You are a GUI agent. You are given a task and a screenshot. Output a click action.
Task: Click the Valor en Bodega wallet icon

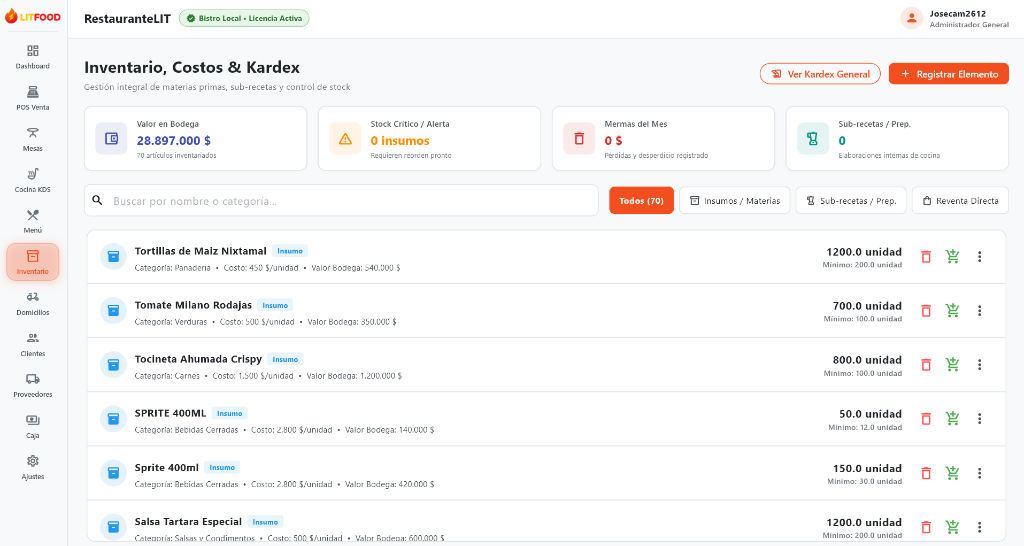pos(111,138)
